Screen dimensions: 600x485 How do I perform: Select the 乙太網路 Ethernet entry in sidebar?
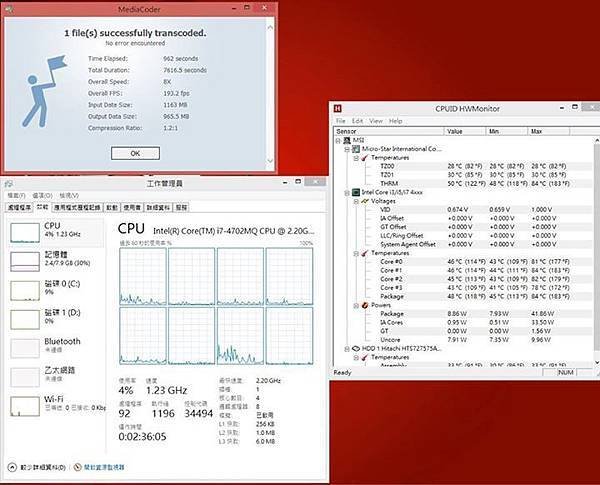56,375
